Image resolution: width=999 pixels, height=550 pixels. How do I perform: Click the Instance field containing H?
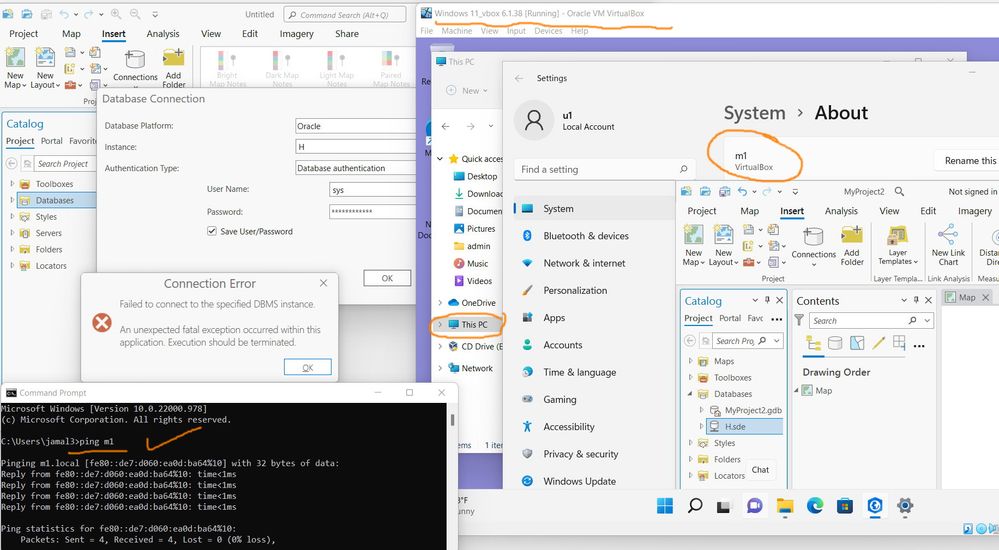click(x=356, y=147)
